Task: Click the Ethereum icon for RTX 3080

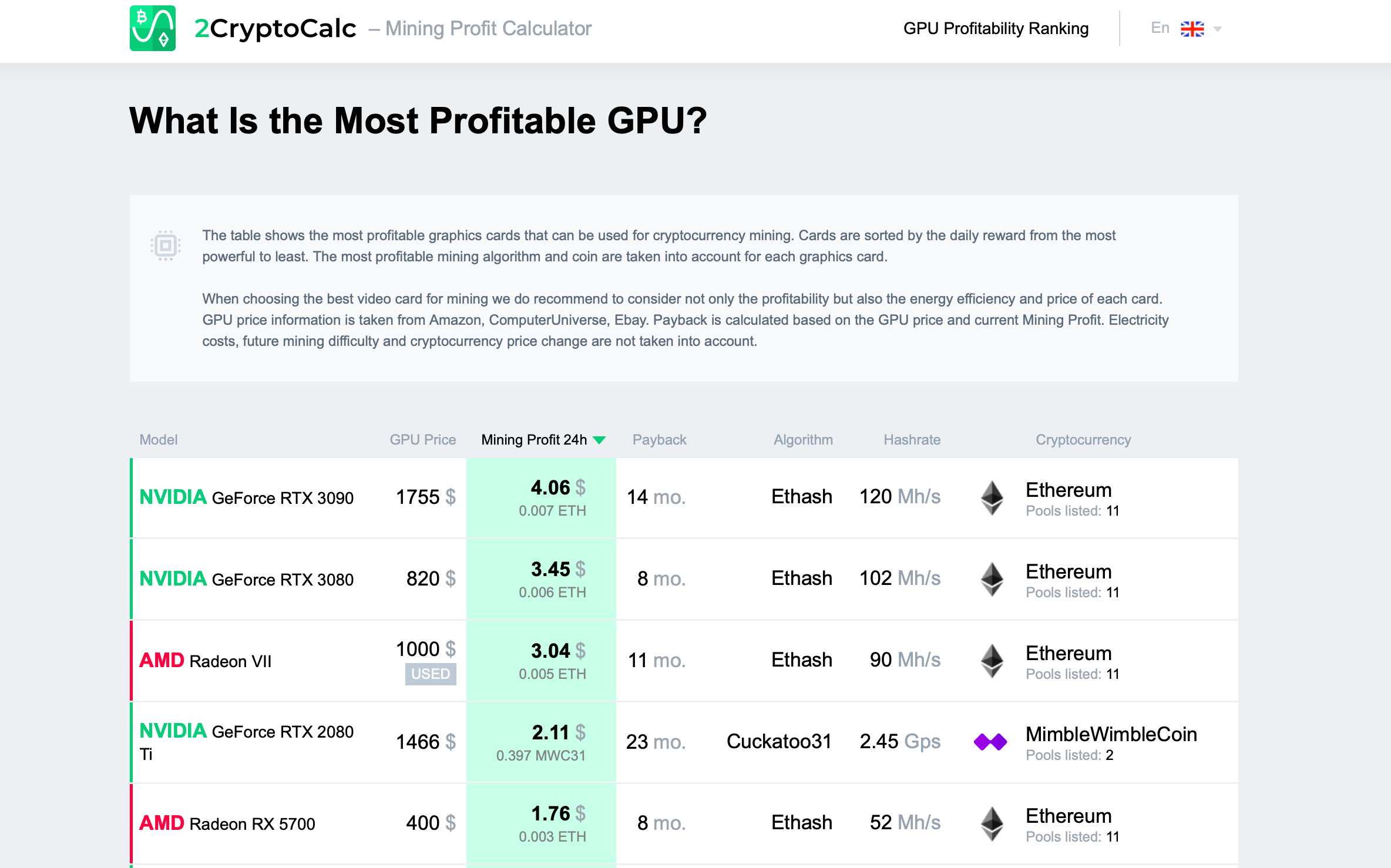Action: pyautogui.click(x=992, y=579)
